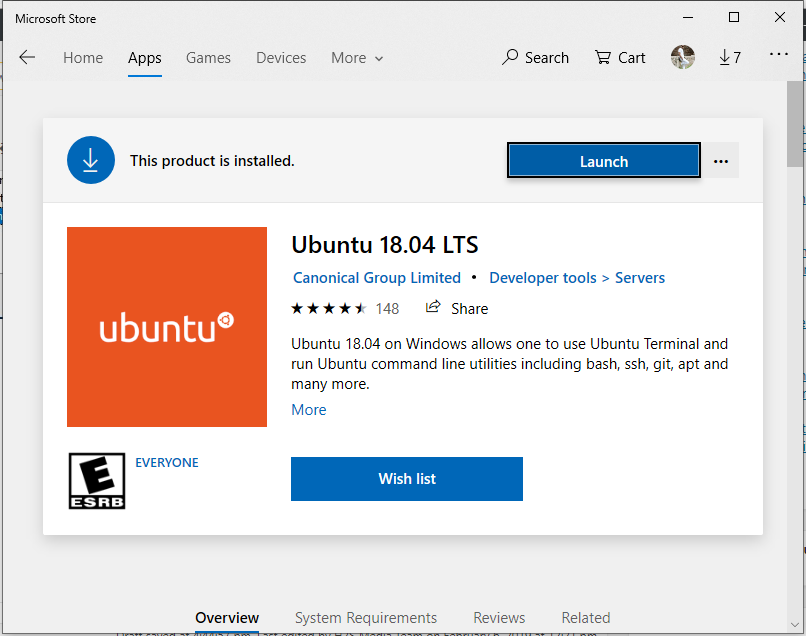Add the app to Wish list
Image resolution: width=806 pixels, height=636 pixels.
[x=407, y=479]
